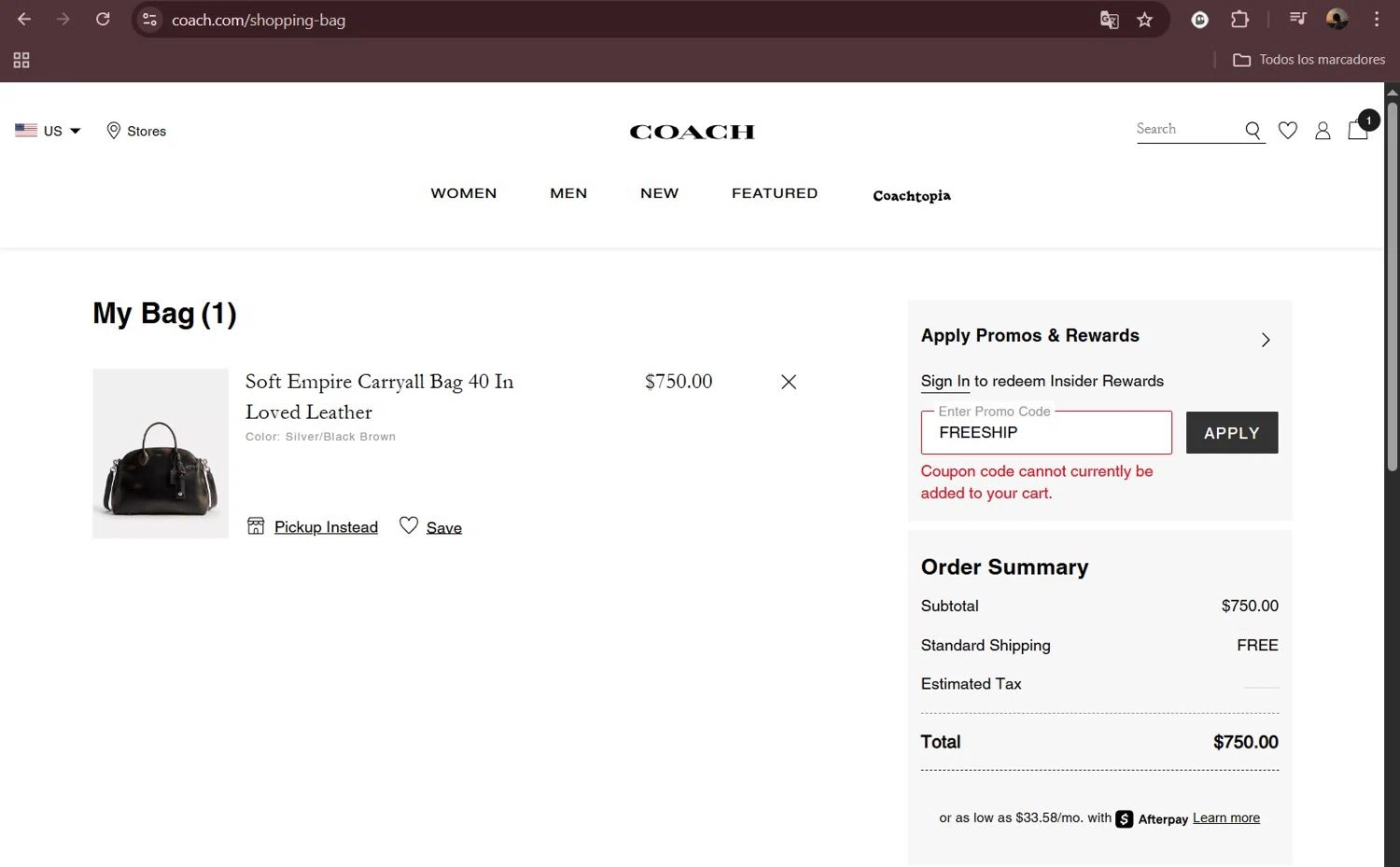Click the Sign In link for Insider Rewards
1400x867 pixels.
(945, 381)
